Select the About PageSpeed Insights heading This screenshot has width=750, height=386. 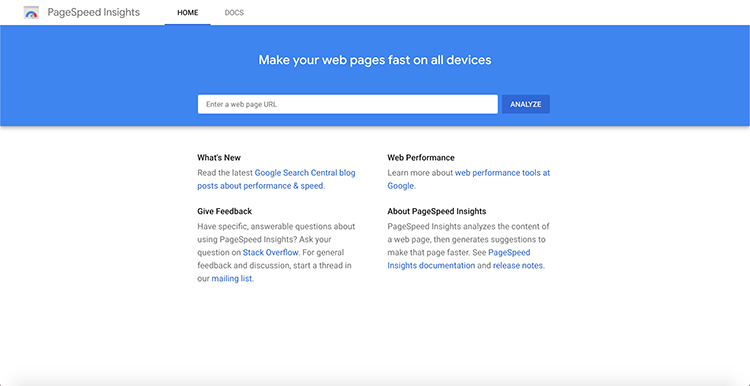[x=437, y=211]
